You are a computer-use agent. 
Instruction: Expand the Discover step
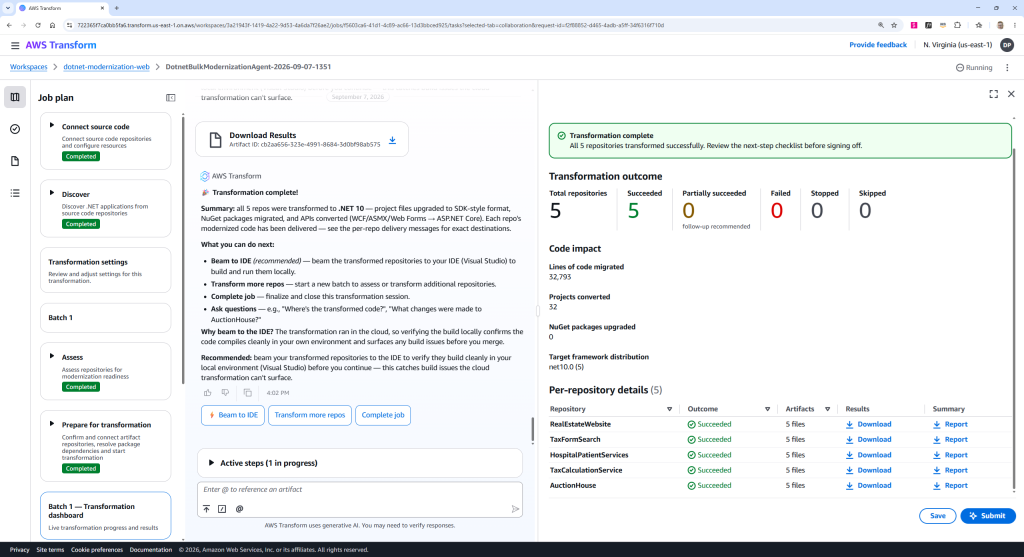[52, 193]
